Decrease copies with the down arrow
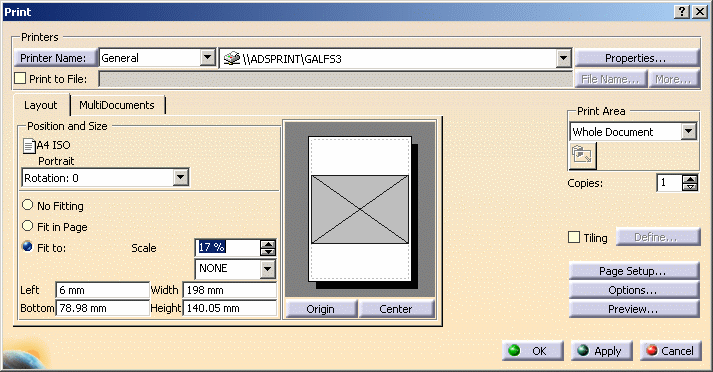 [x=690, y=186]
